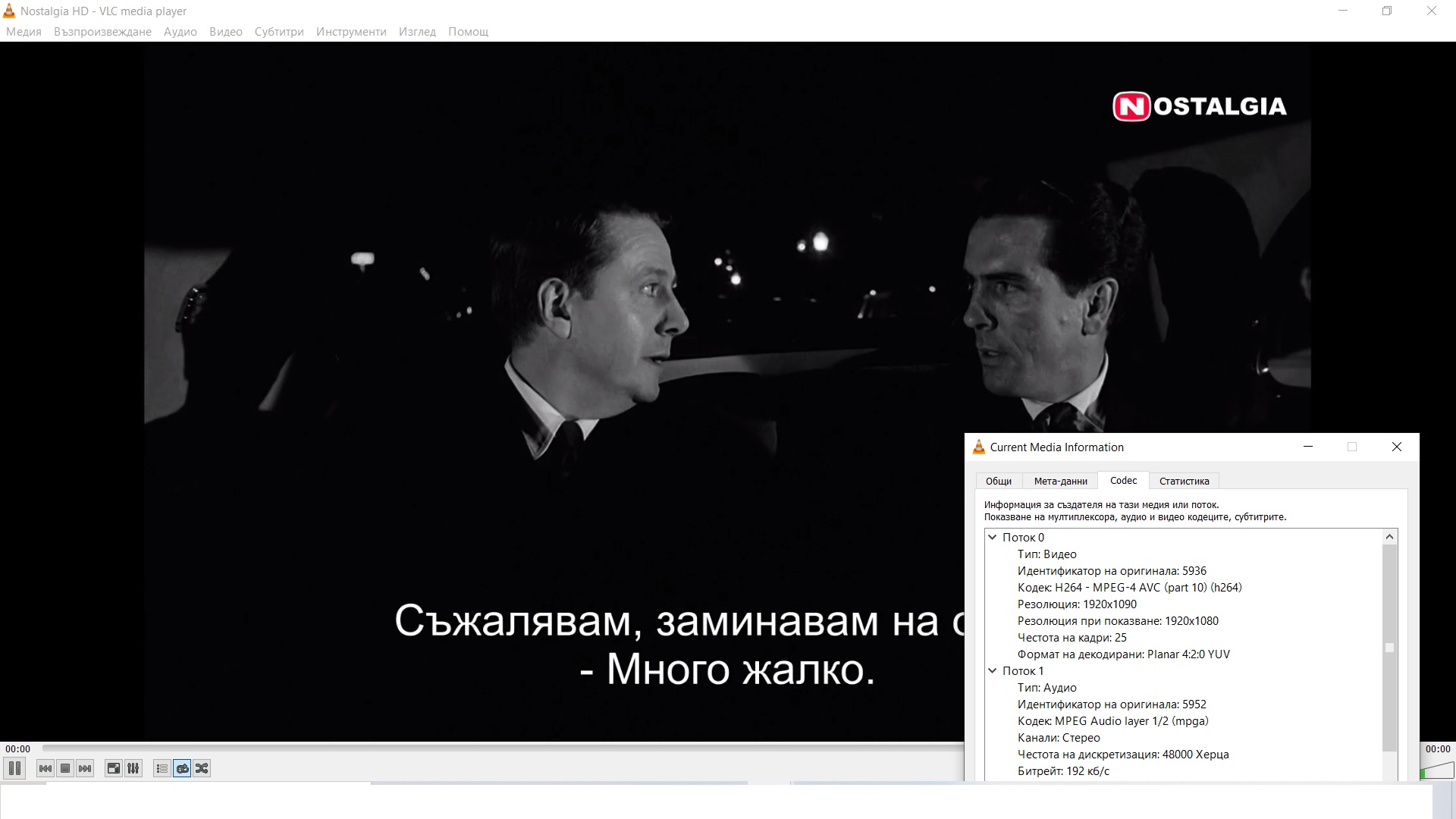The image size is (1456, 819).
Task: Select the Тип: Аудио row
Action: [1046, 688]
